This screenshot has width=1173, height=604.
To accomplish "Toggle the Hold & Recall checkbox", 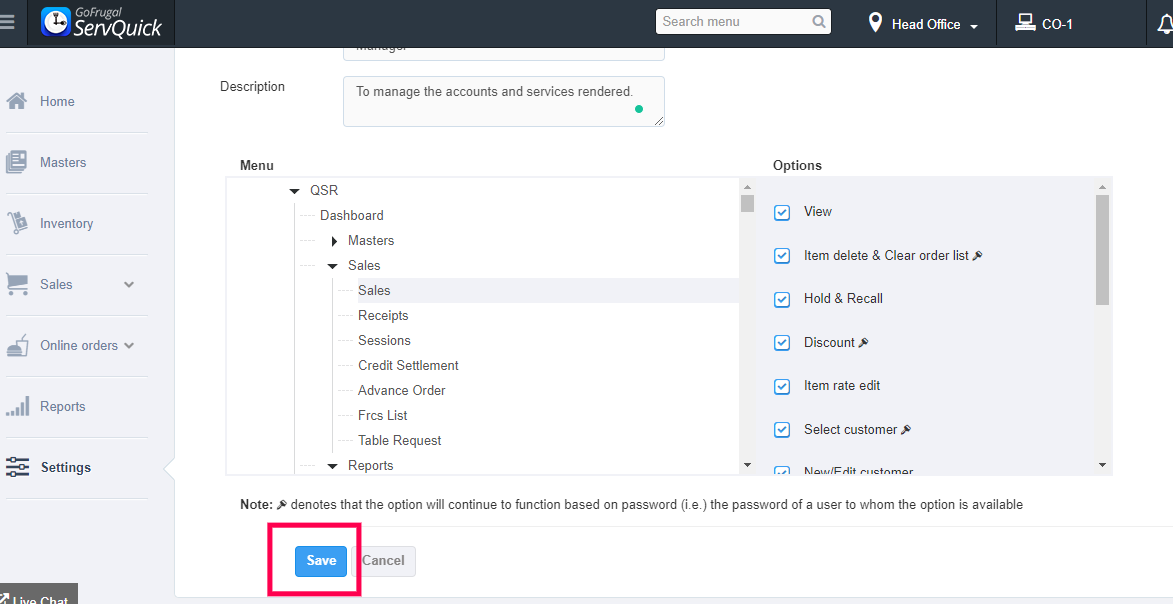I will click(782, 299).
